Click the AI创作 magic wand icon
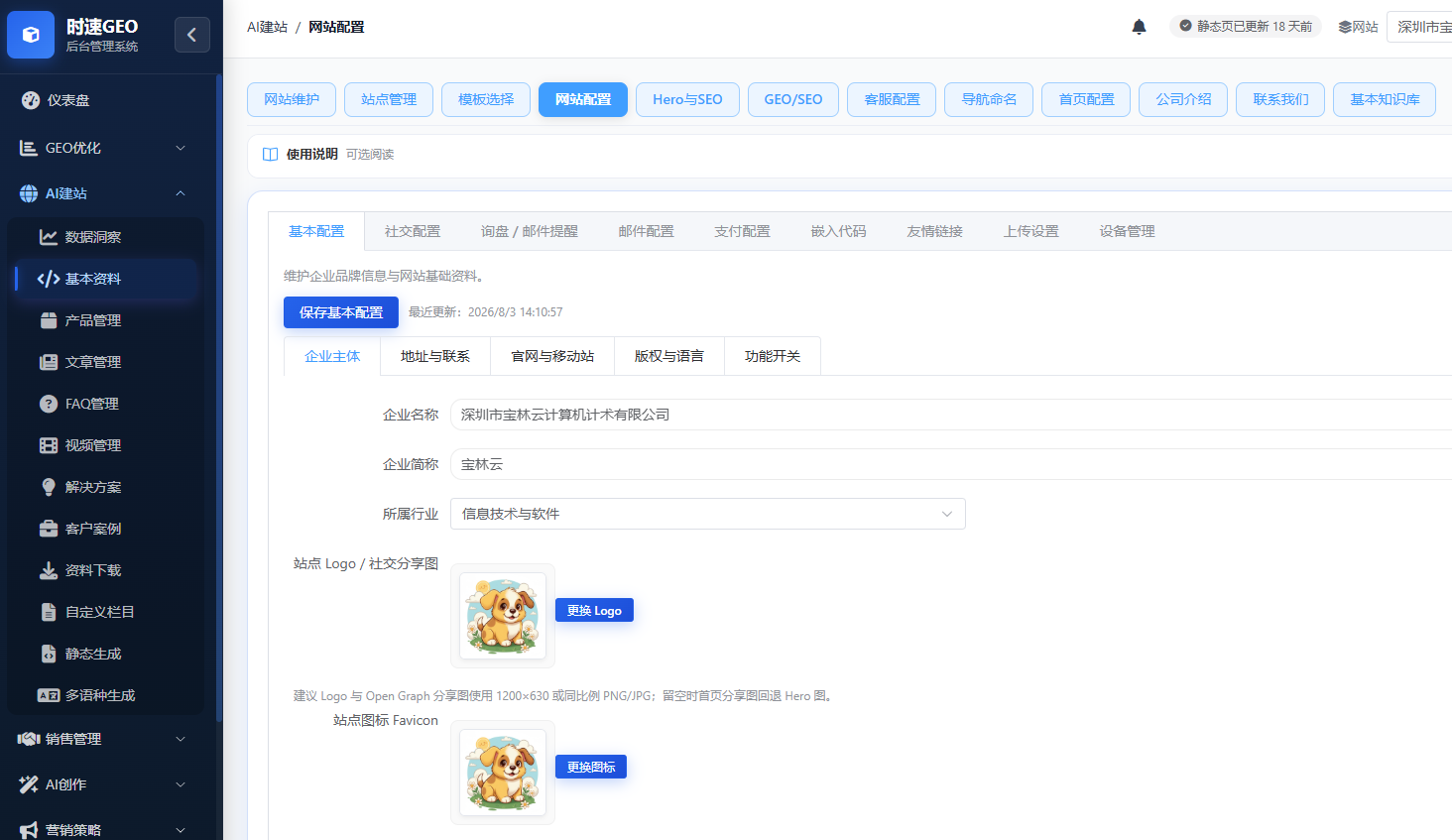The image size is (1452, 840). pyautogui.click(x=29, y=784)
